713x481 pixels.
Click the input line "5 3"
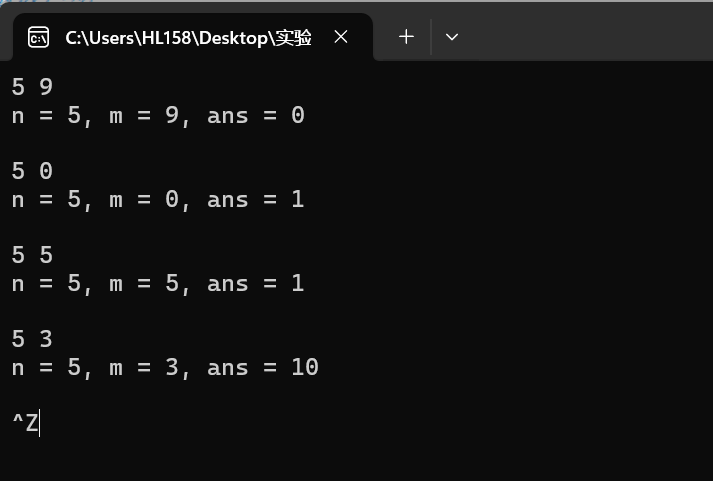pos(32,339)
